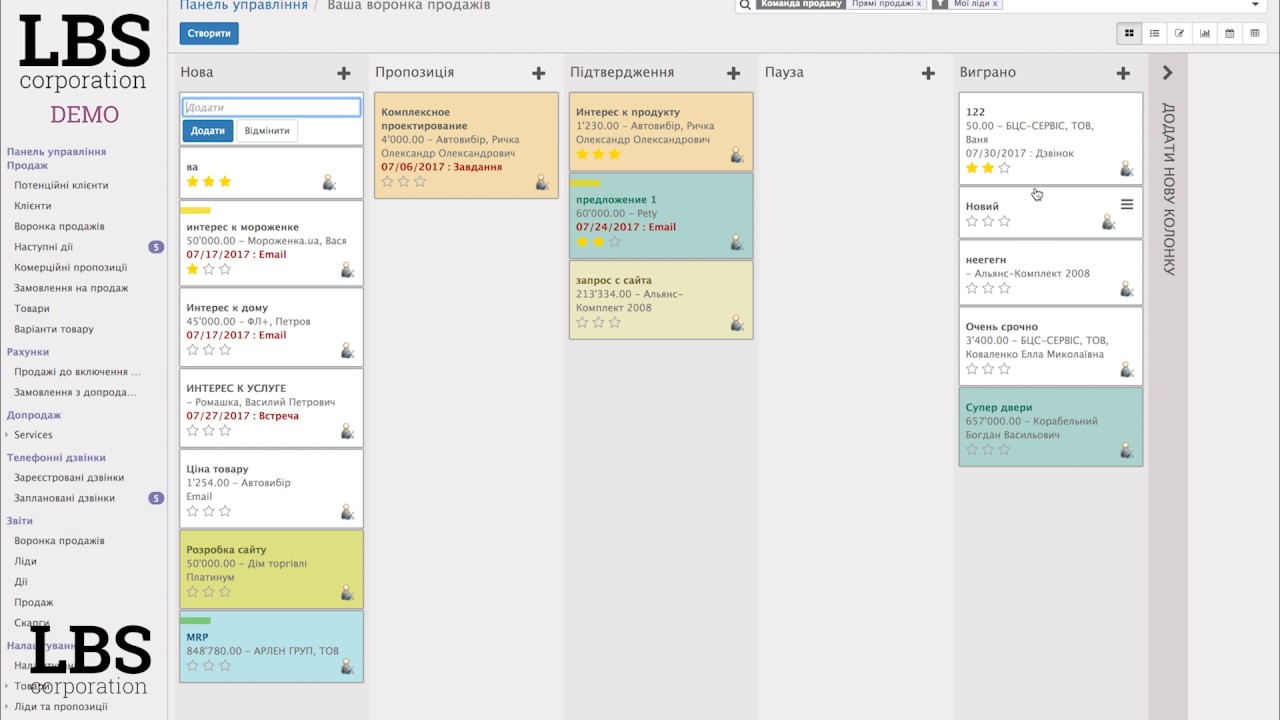1280x720 pixels.
Task: Add a card to the Нова column
Action: pyautogui.click(x=344, y=73)
